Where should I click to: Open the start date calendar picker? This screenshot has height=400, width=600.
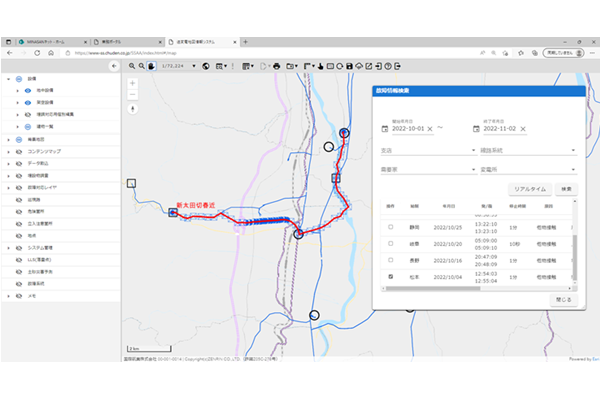point(385,128)
